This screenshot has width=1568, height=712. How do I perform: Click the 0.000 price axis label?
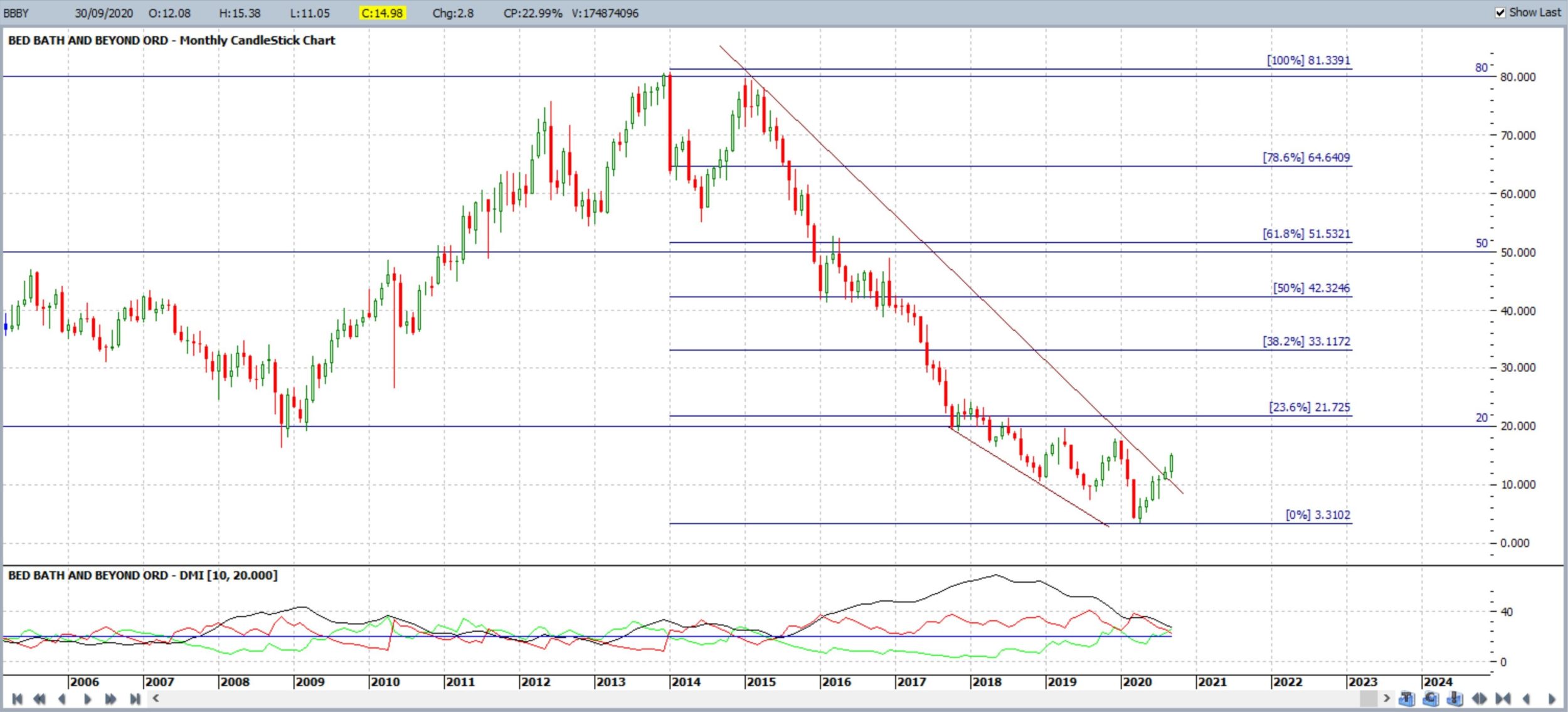pyautogui.click(x=1515, y=543)
